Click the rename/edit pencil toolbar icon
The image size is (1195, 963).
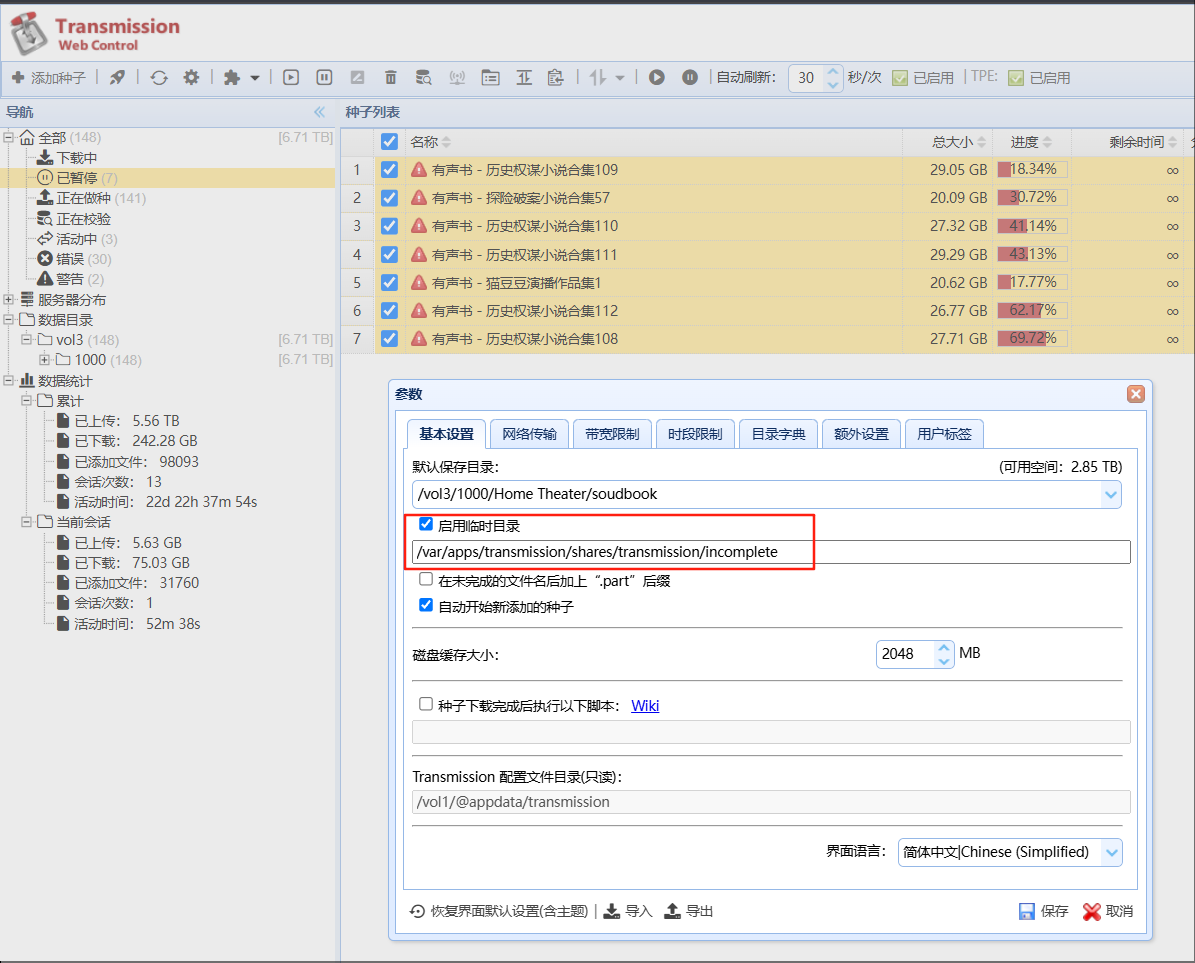tap(357, 78)
